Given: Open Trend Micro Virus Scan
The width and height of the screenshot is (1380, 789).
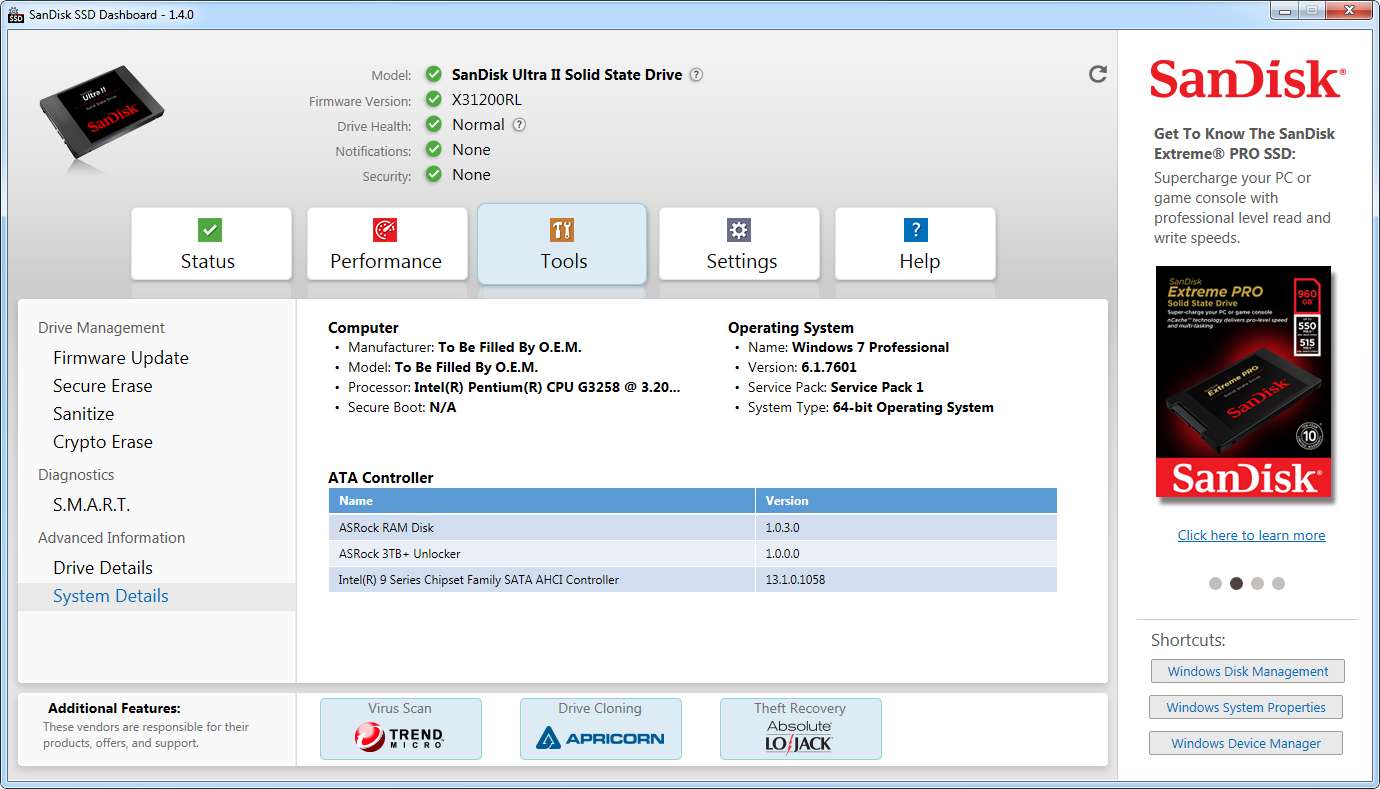Looking at the screenshot, I should coord(400,729).
